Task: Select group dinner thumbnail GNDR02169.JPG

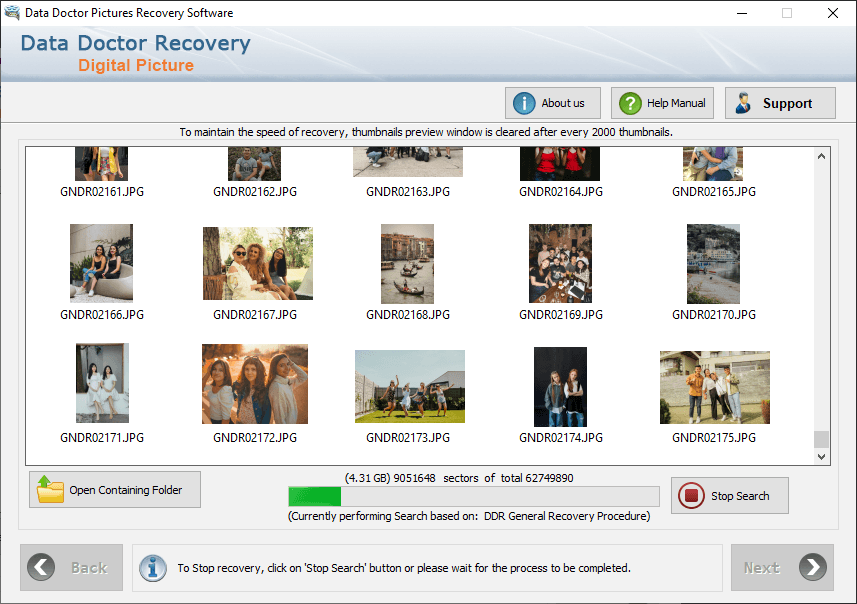Action: tap(560, 263)
